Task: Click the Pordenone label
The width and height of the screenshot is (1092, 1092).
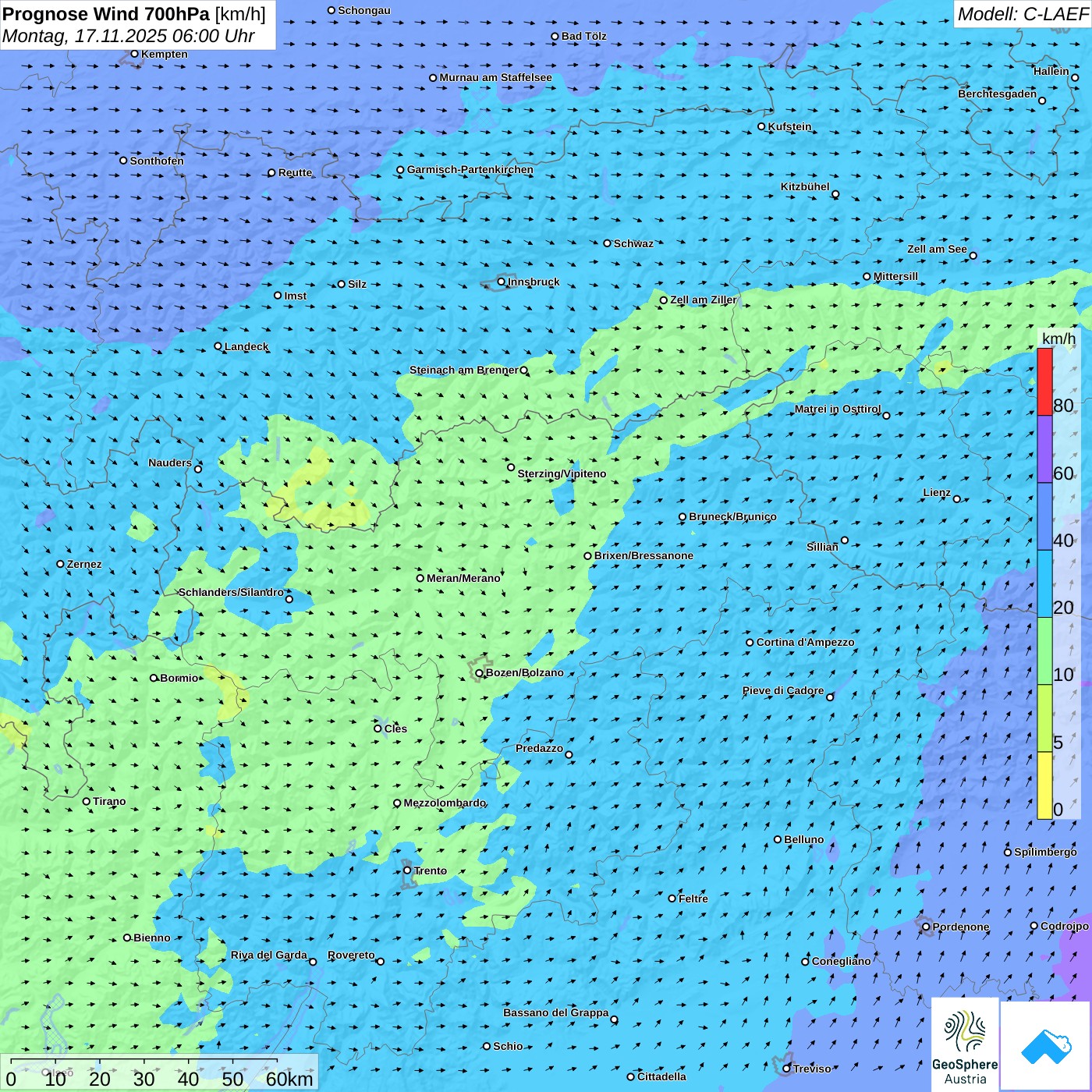Action: pos(961,927)
